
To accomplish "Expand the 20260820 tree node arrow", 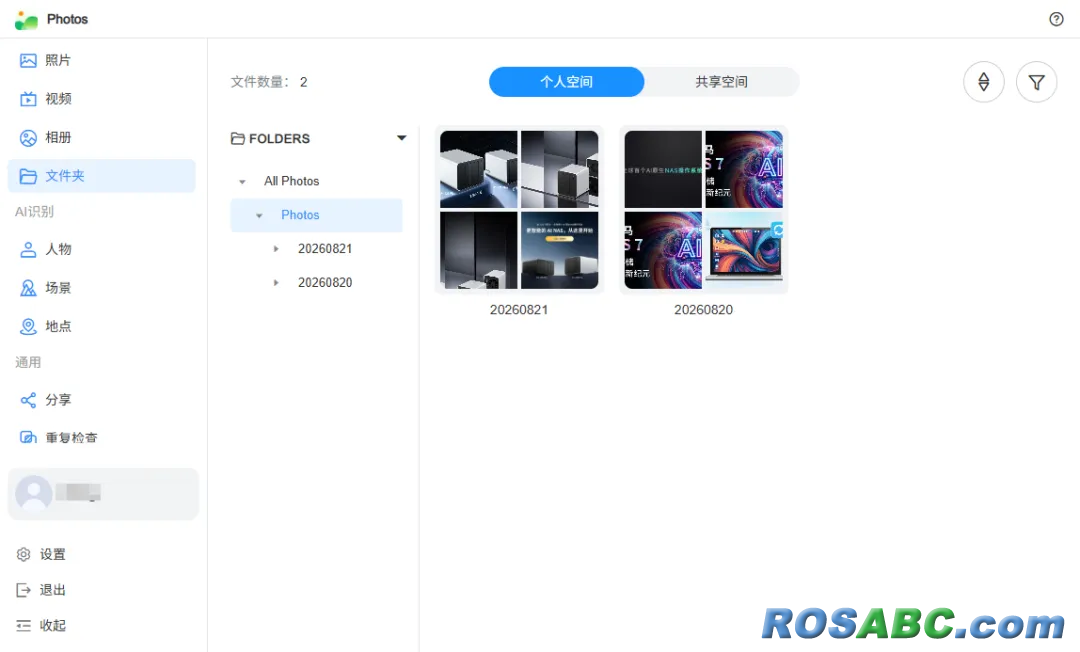I will pos(276,282).
